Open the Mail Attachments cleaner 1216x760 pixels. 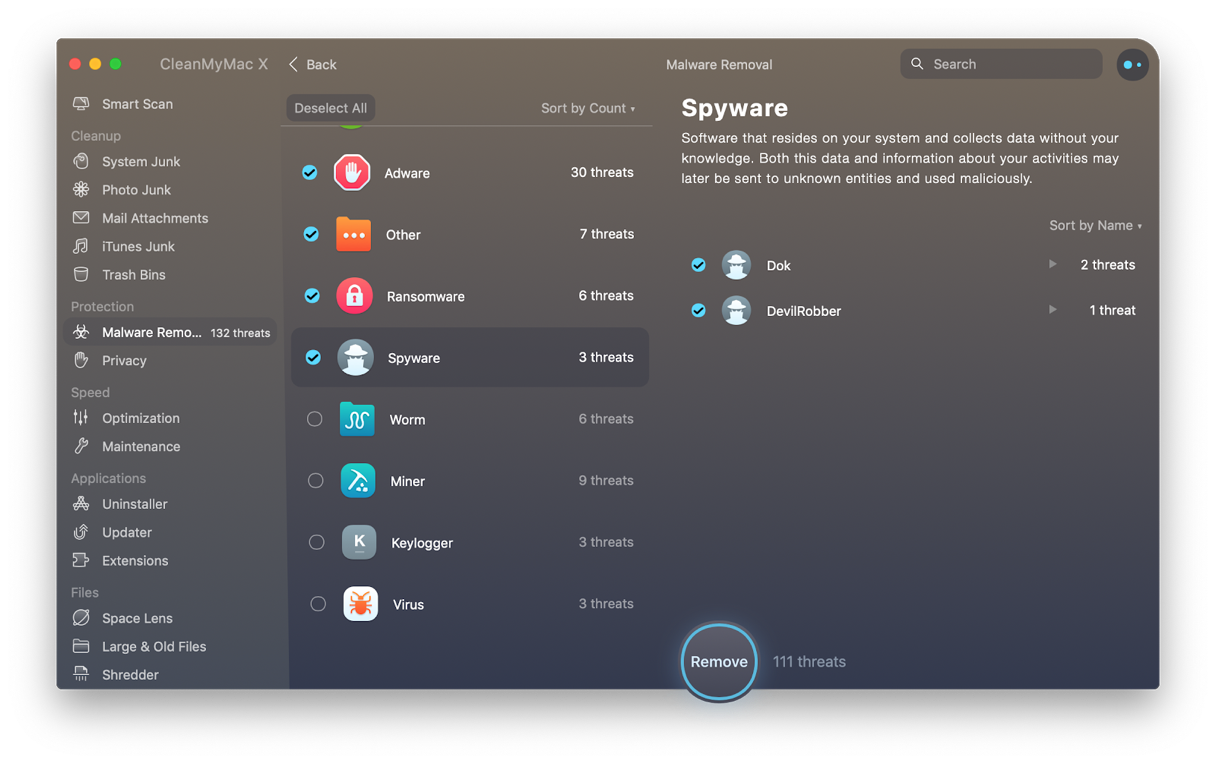click(x=155, y=217)
